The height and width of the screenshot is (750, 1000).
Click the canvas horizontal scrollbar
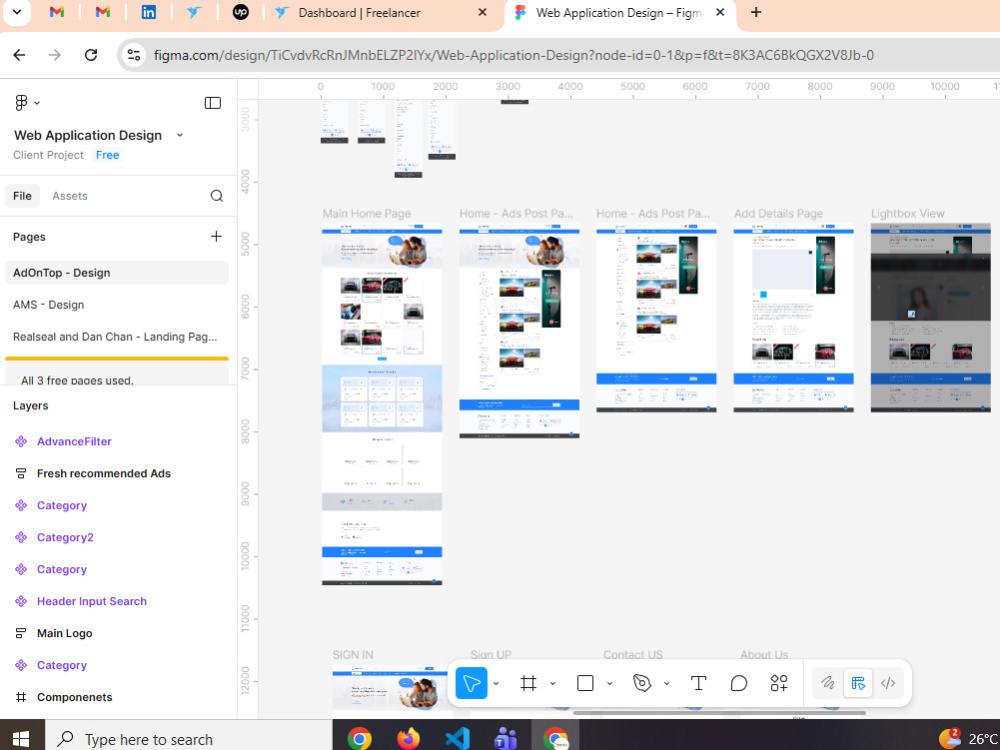719,713
